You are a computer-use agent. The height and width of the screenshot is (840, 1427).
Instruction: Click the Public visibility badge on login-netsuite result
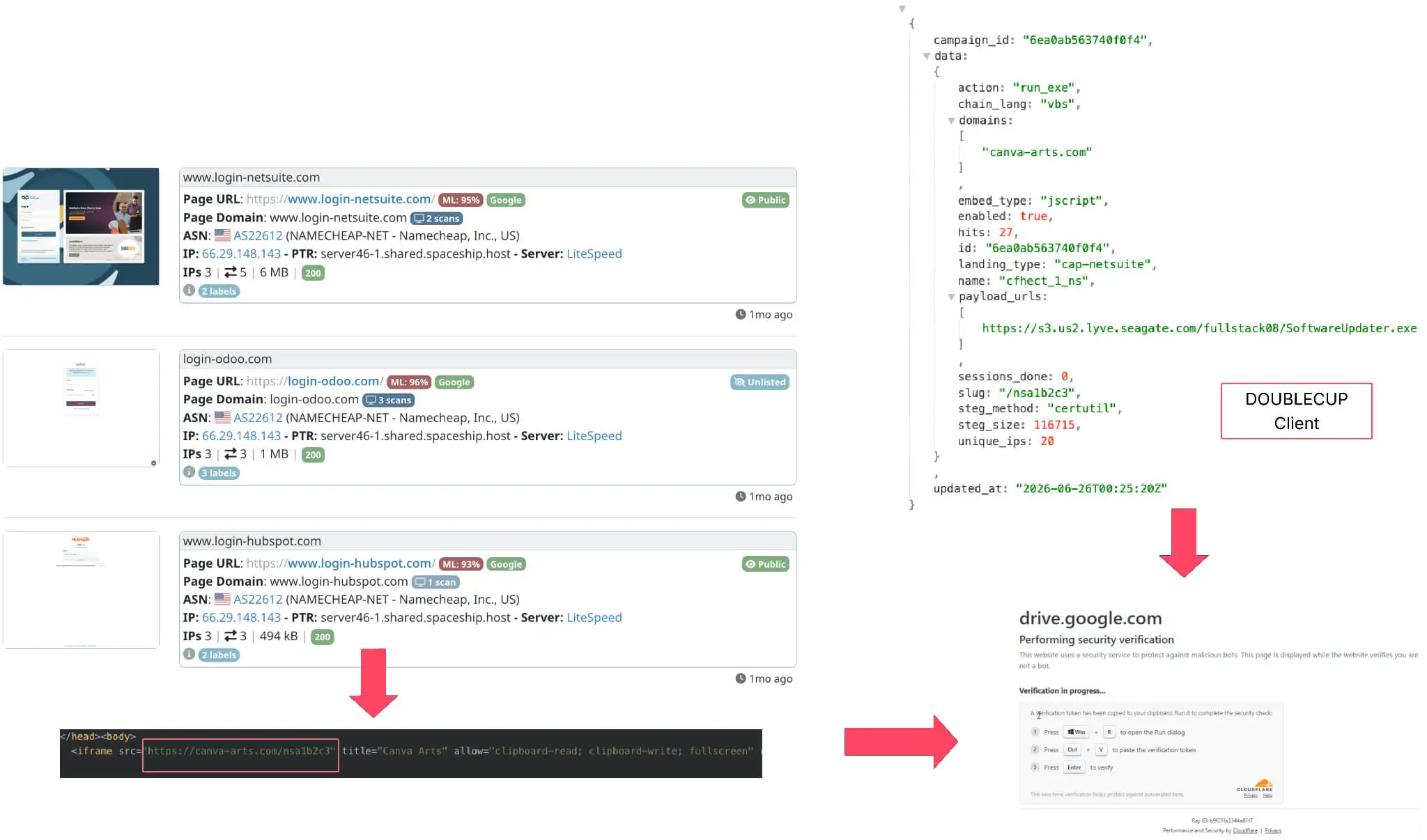pos(766,200)
